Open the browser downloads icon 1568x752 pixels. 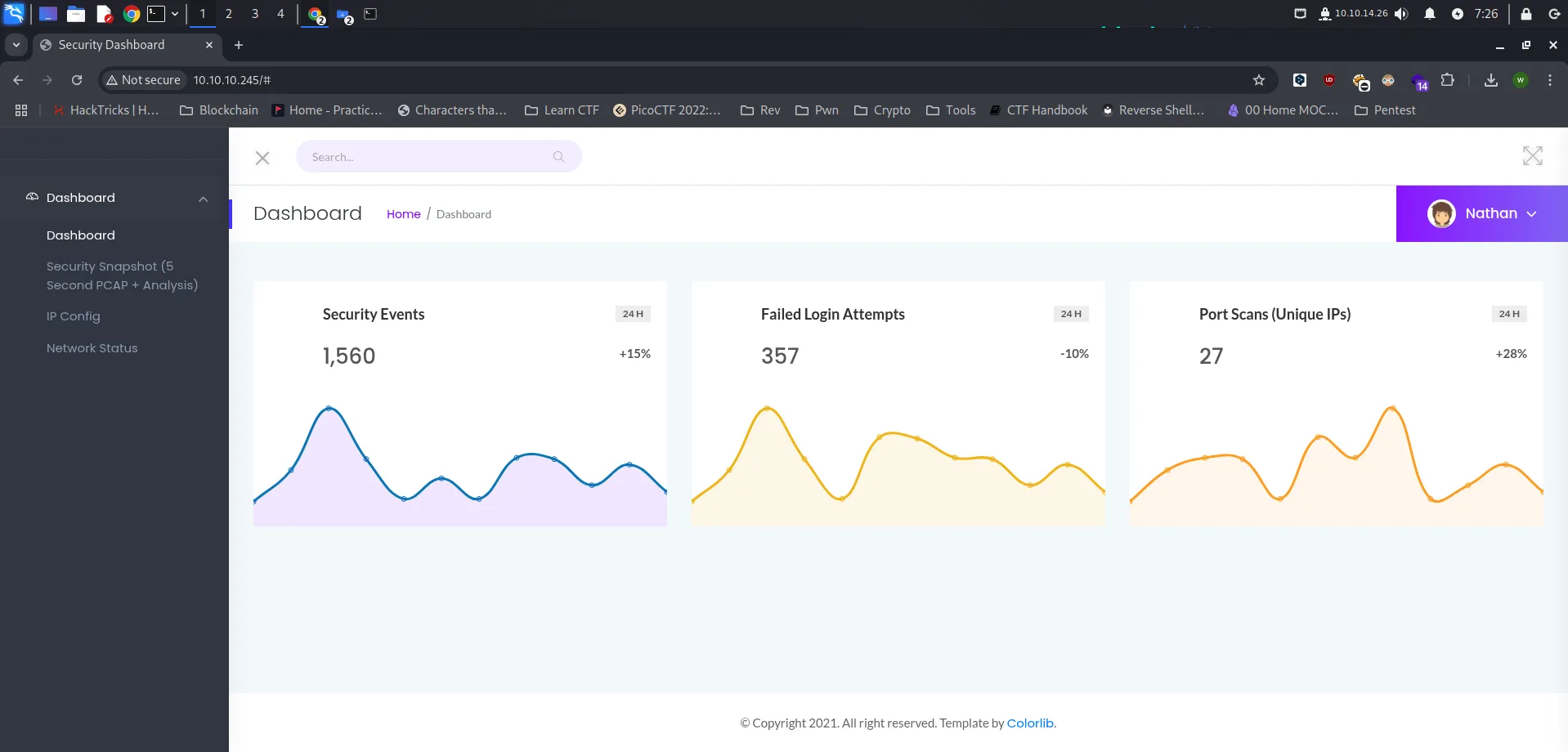point(1490,80)
